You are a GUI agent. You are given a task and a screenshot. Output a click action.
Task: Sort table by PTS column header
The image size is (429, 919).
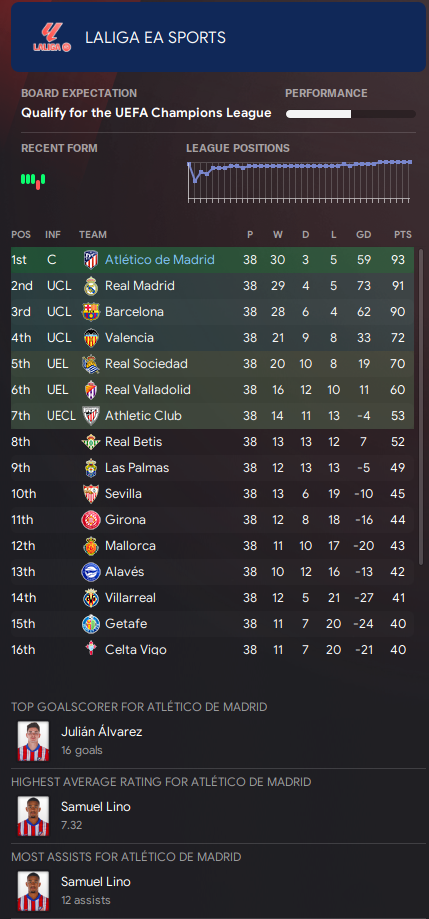(x=403, y=234)
